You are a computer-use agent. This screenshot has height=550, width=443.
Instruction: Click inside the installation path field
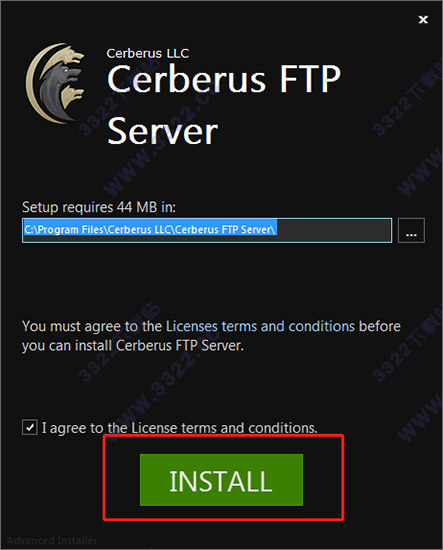click(207, 230)
